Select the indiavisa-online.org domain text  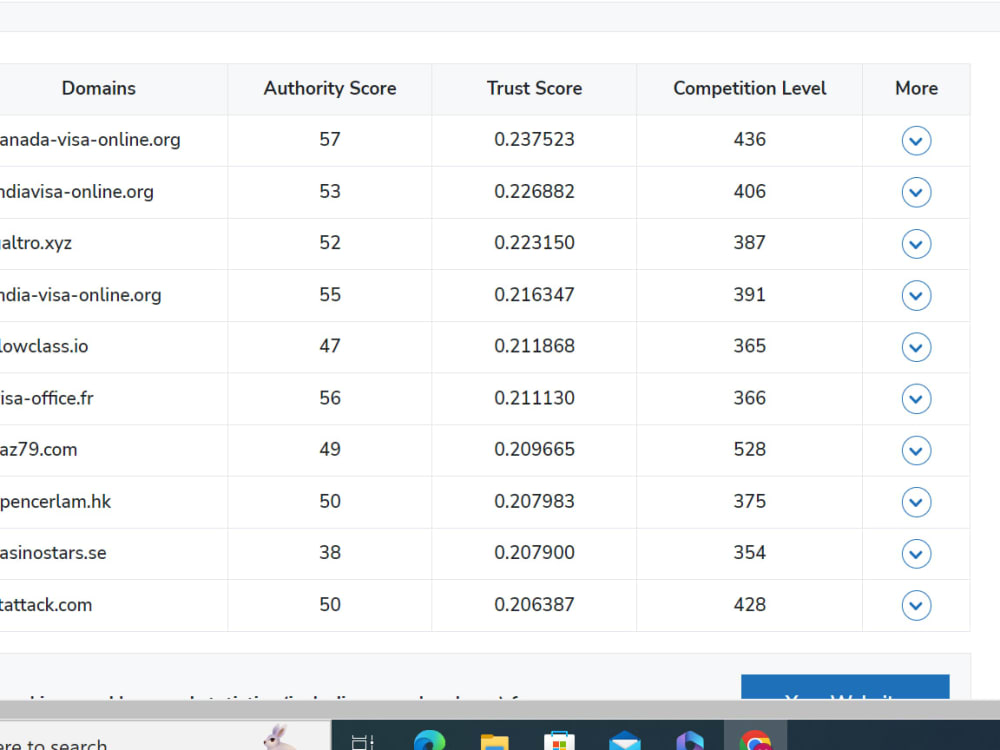click(x=77, y=192)
